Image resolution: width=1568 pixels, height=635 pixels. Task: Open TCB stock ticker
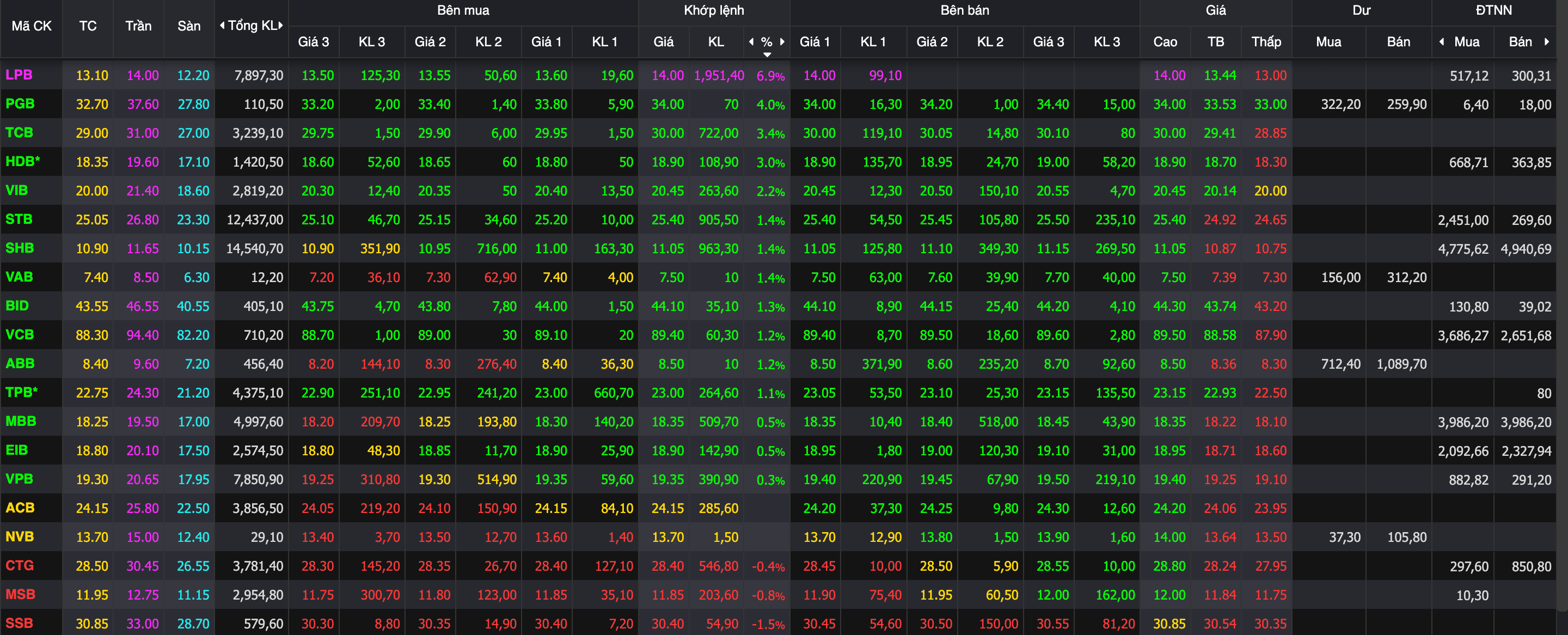click(x=19, y=133)
